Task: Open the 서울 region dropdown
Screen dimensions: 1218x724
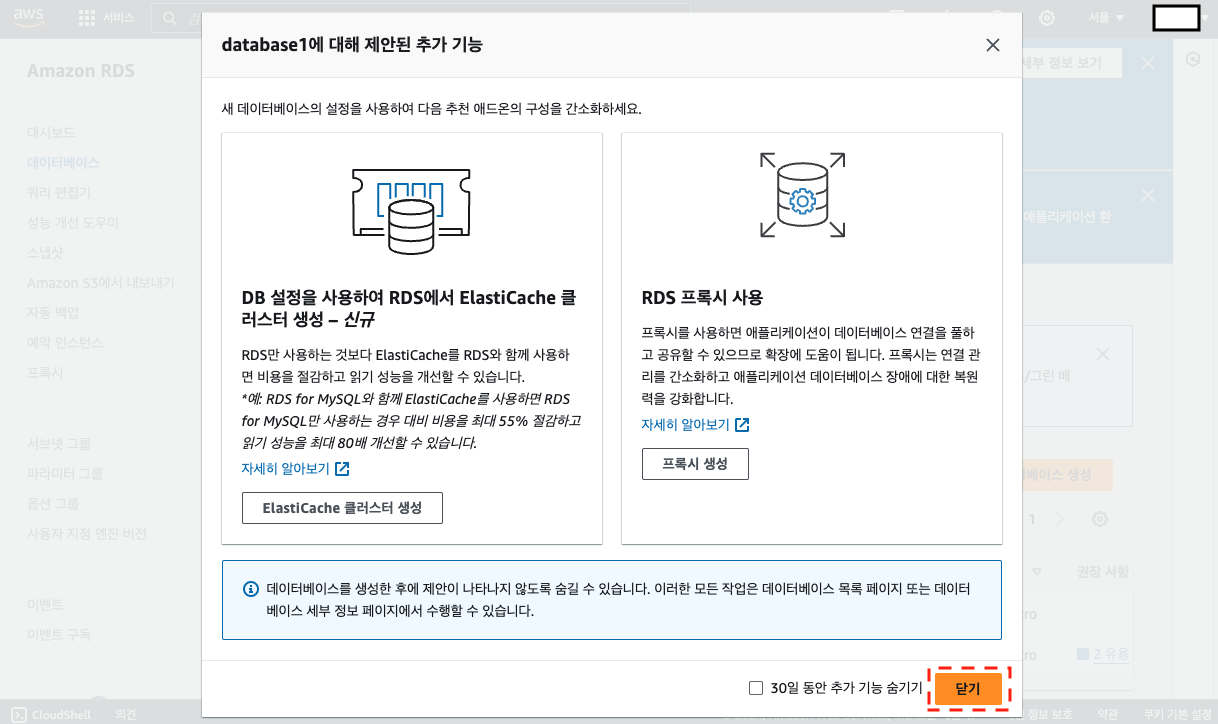Action: [x=1106, y=18]
